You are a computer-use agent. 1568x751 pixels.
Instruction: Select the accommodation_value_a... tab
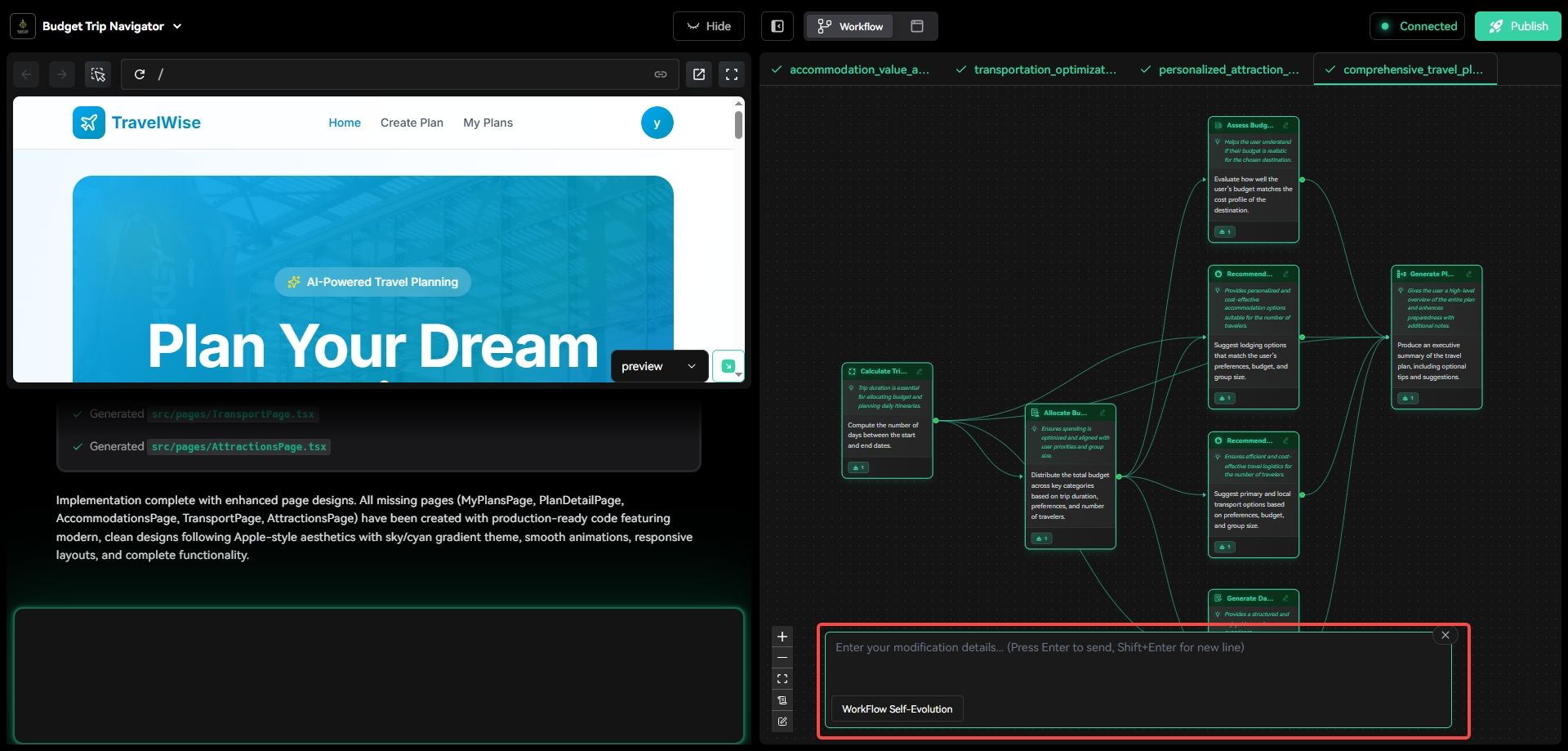coord(850,69)
